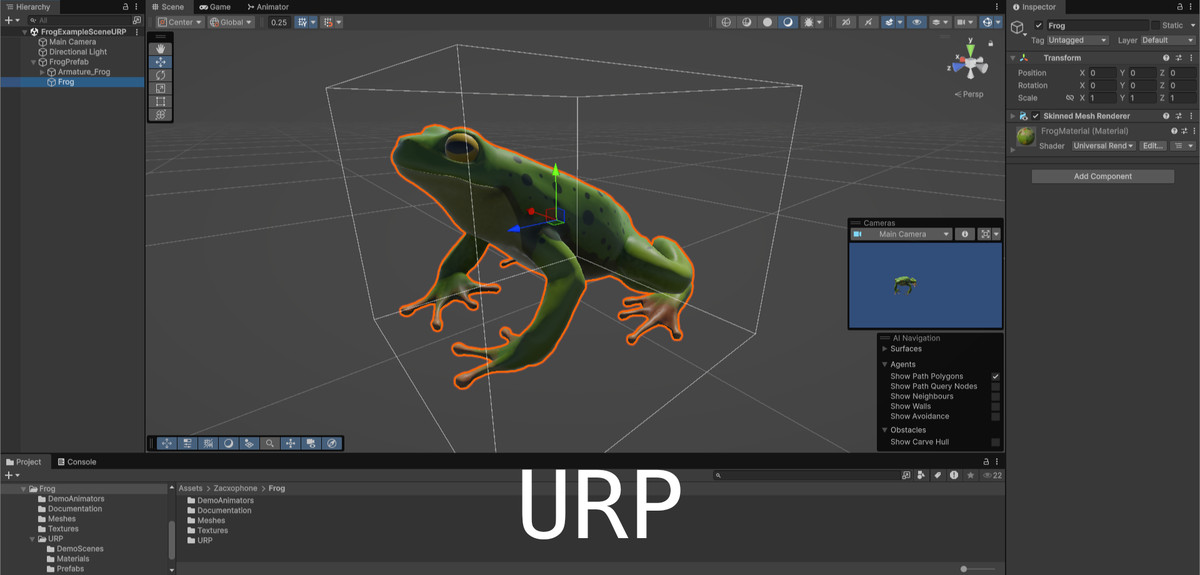Click the Edit... shader button
Screen dimensions: 1200x575
click(1153, 146)
